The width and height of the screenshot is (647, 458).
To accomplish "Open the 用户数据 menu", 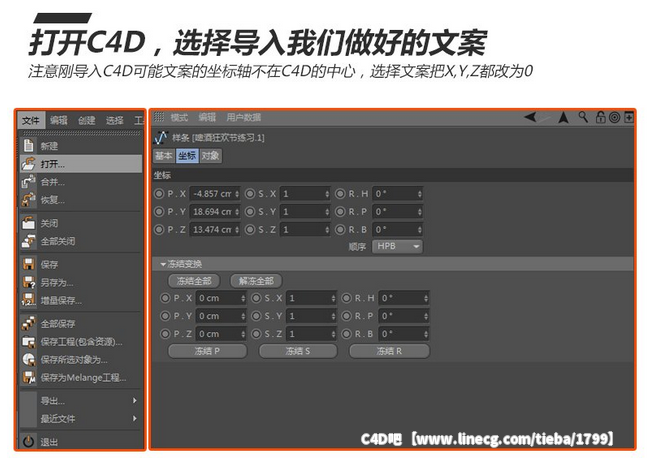I will tap(243, 118).
